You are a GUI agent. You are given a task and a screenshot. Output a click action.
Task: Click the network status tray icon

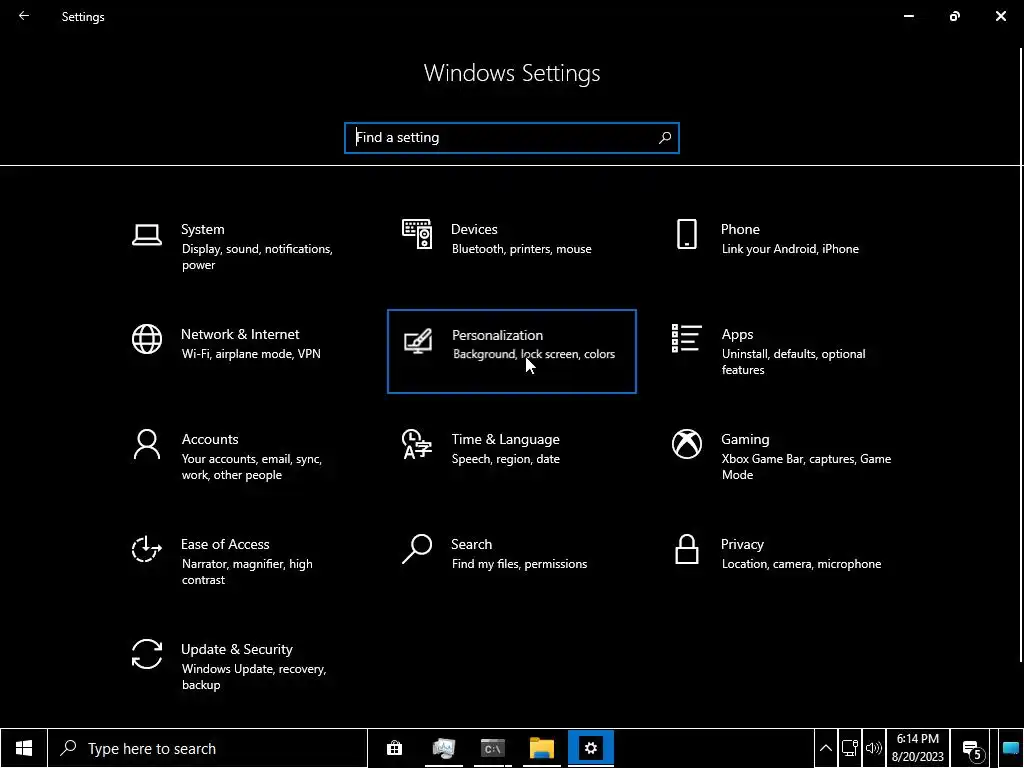pyautogui.click(x=849, y=748)
